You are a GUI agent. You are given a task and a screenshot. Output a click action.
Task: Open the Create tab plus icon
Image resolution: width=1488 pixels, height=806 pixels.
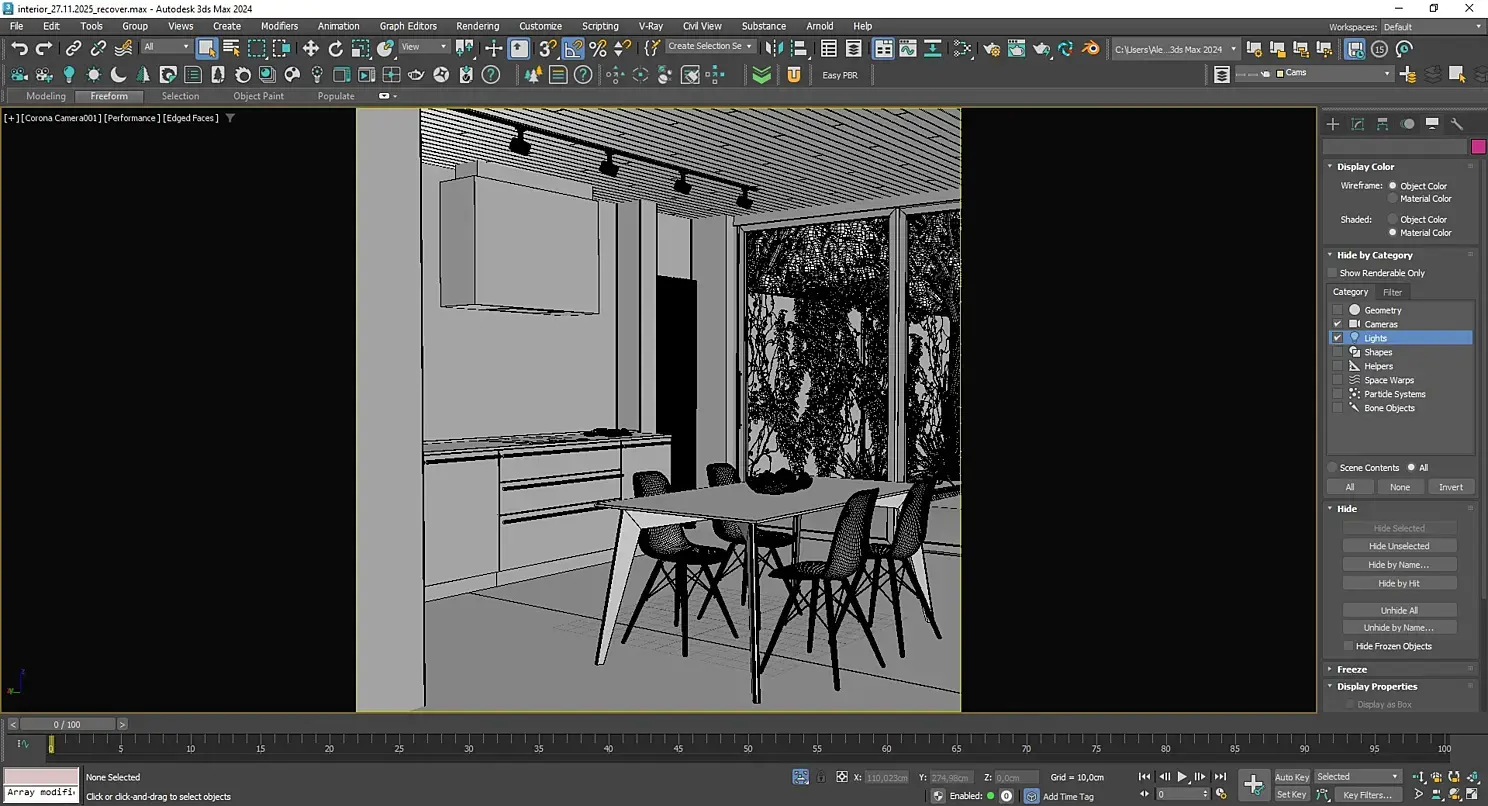[x=1333, y=124]
